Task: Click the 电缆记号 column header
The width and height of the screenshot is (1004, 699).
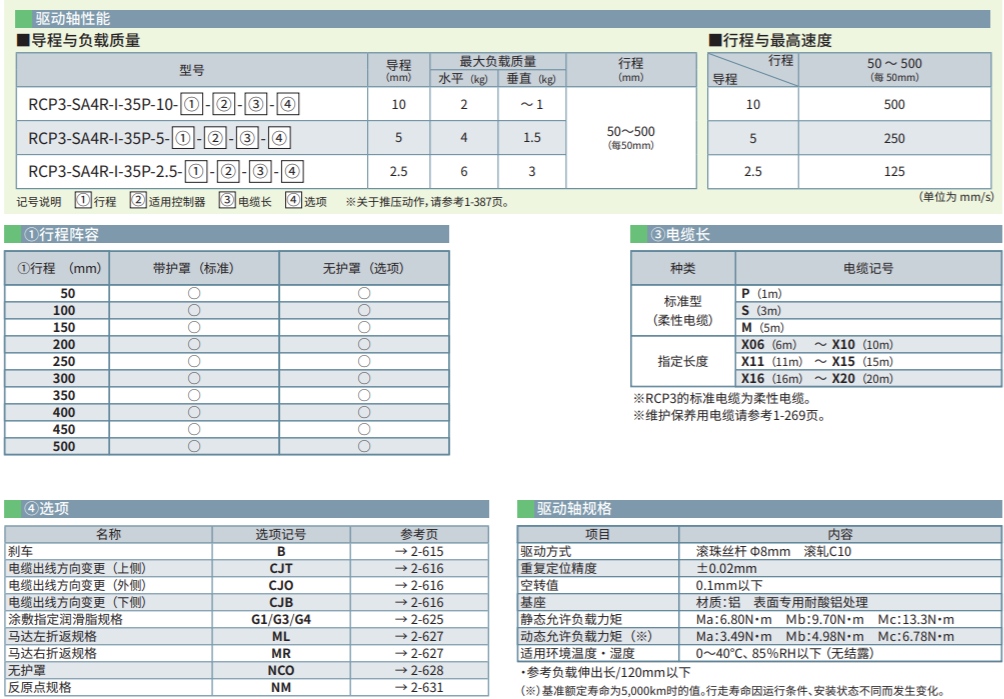Action: [x=868, y=268]
